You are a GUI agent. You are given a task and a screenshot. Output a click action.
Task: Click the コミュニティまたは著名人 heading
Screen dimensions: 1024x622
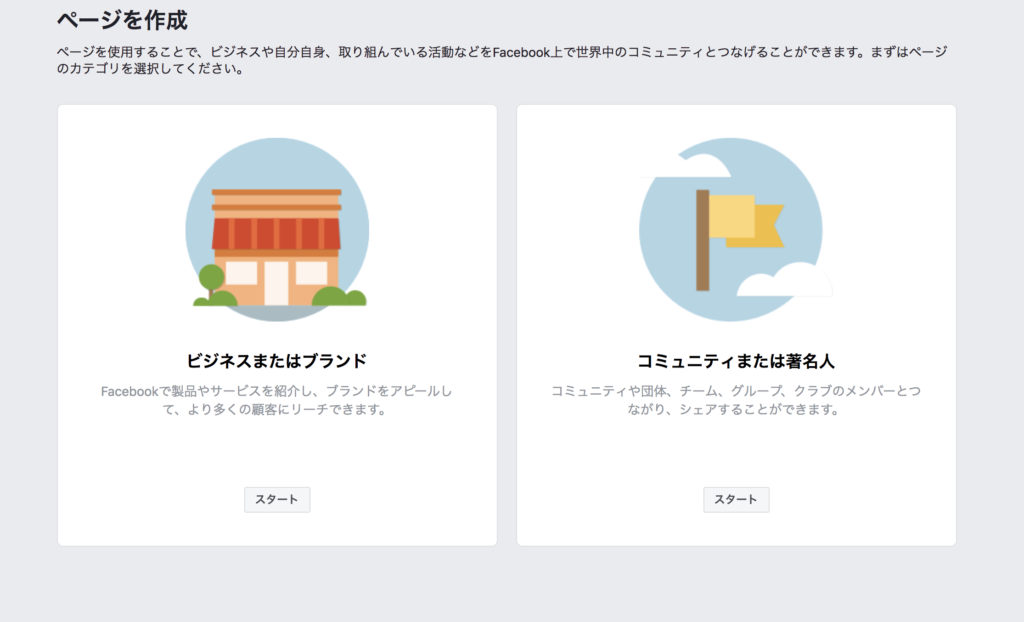tap(736, 361)
